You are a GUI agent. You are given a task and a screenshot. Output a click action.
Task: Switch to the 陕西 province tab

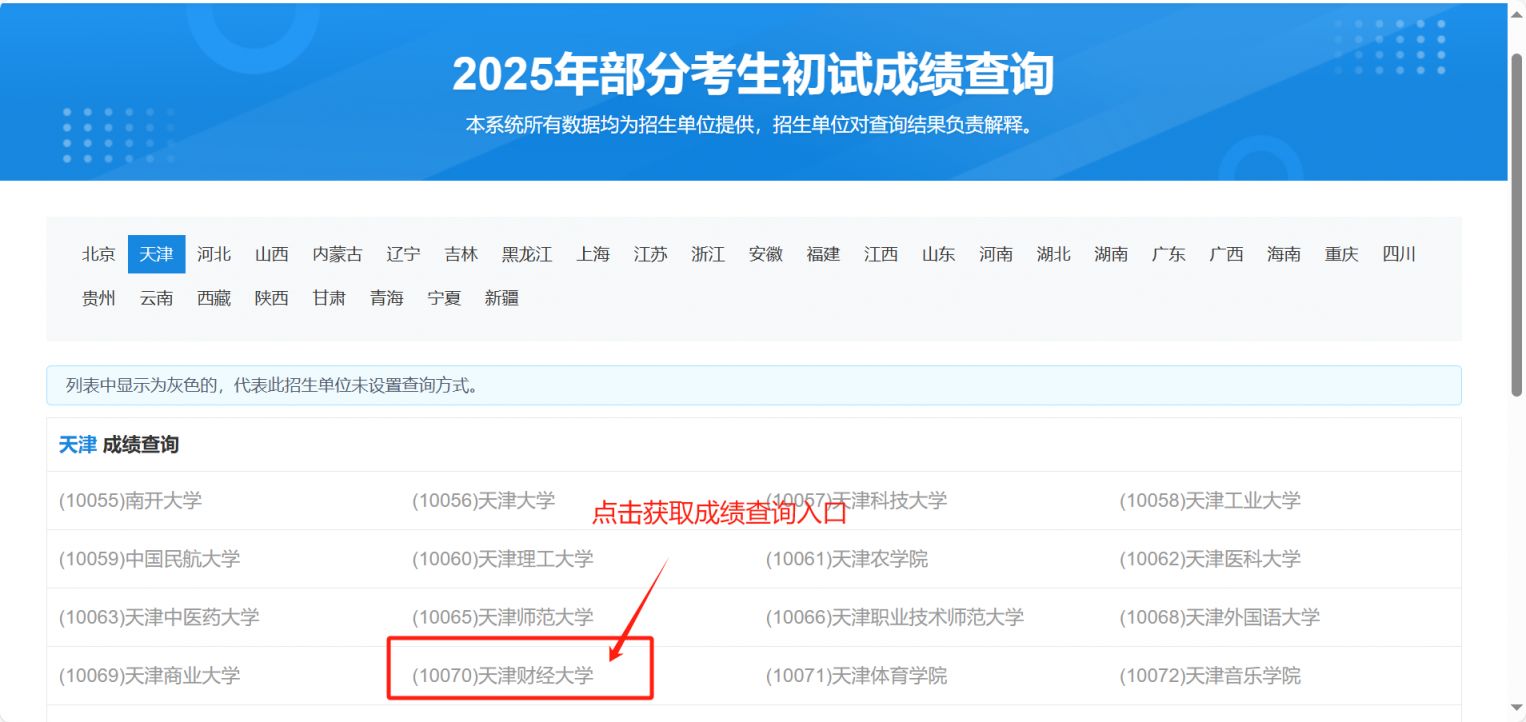tap(272, 298)
